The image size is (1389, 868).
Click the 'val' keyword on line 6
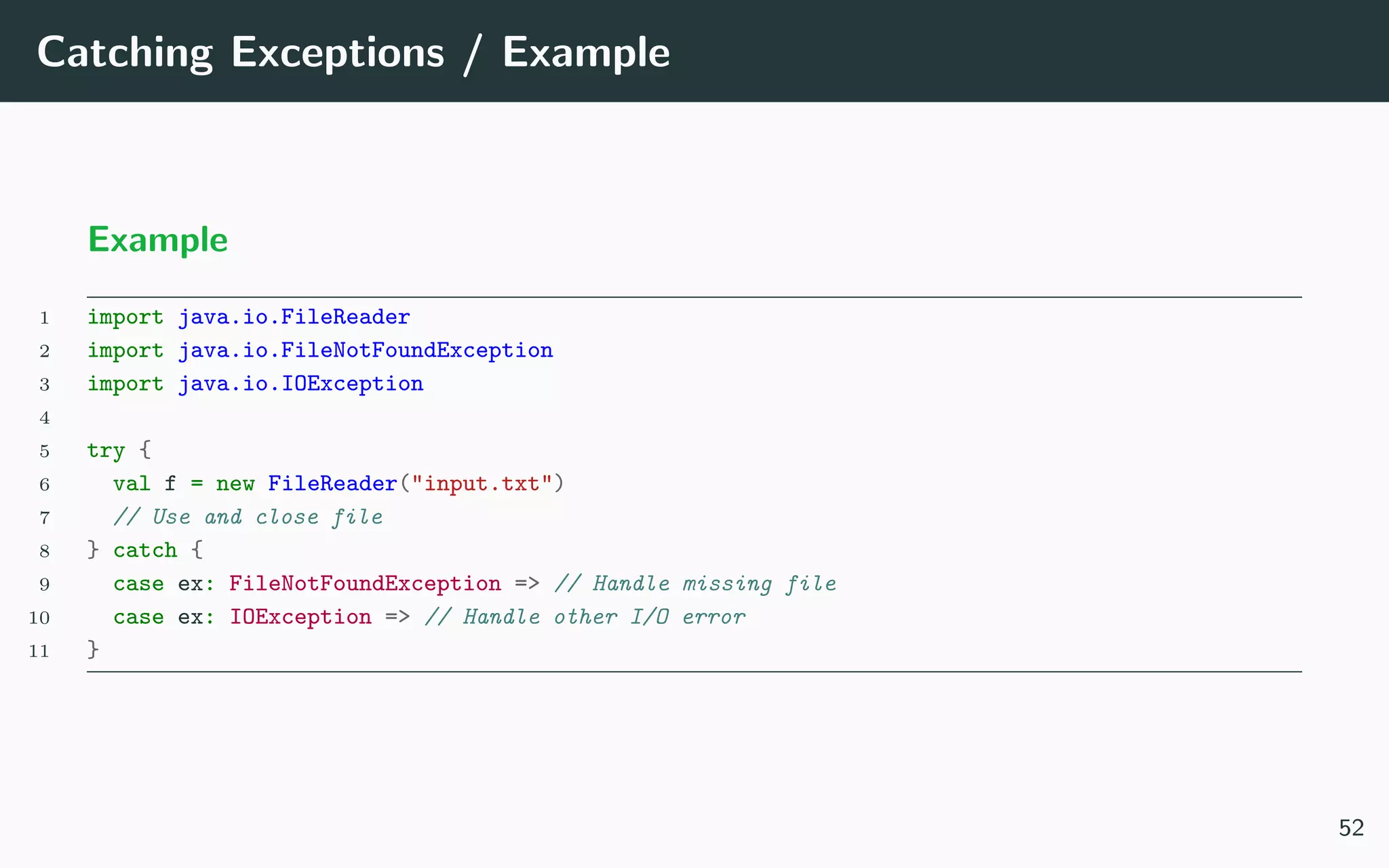(132, 484)
